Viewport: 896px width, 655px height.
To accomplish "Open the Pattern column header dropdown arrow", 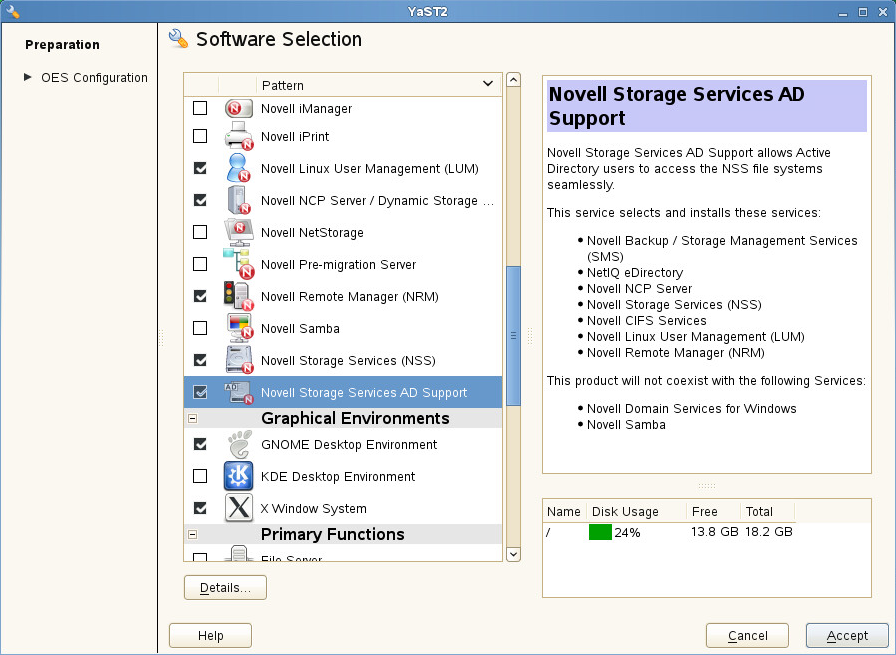I will pyautogui.click(x=488, y=84).
